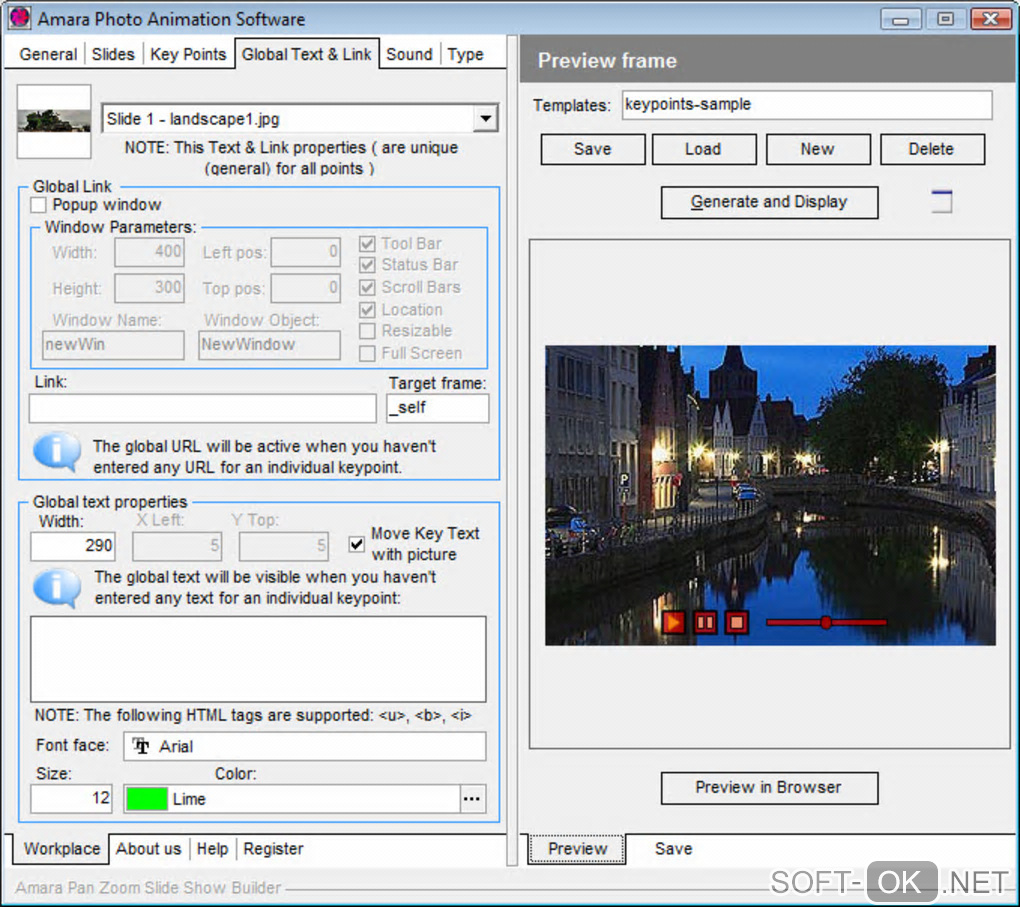
Task: Enable the Popup window checkbox
Action: click(38, 205)
